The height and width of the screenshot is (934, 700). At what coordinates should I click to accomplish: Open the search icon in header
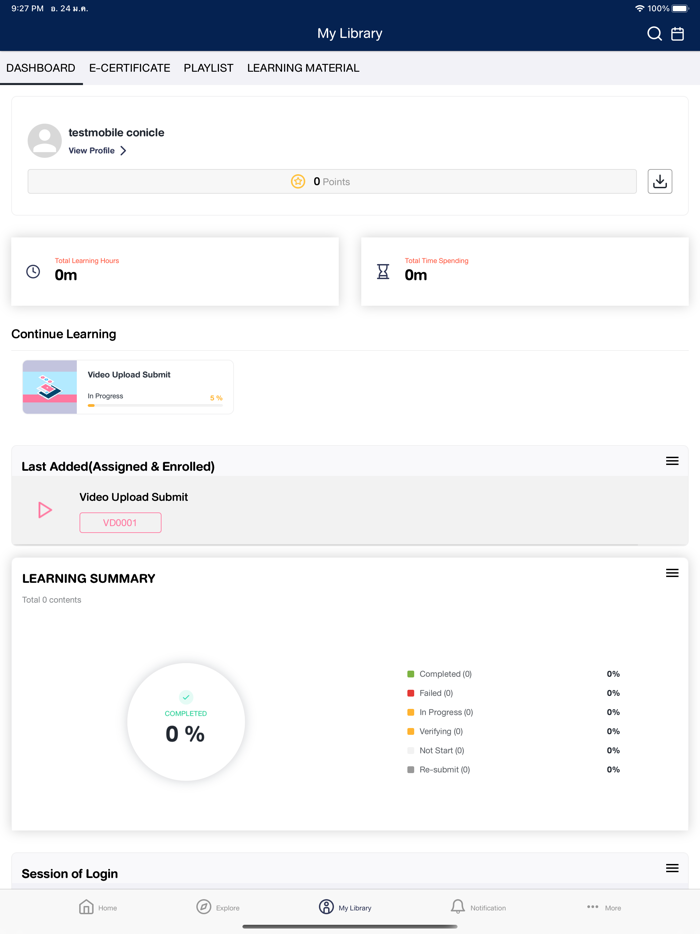click(654, 34)
